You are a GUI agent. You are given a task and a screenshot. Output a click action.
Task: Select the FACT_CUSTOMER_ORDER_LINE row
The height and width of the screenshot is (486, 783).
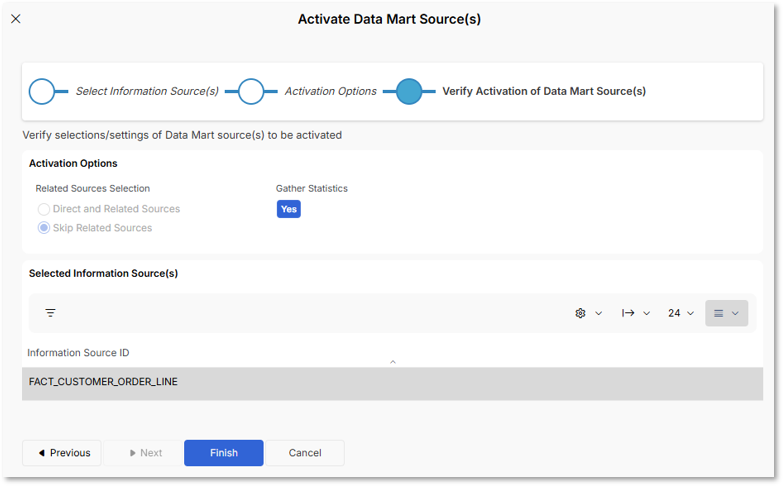(392, 384)
